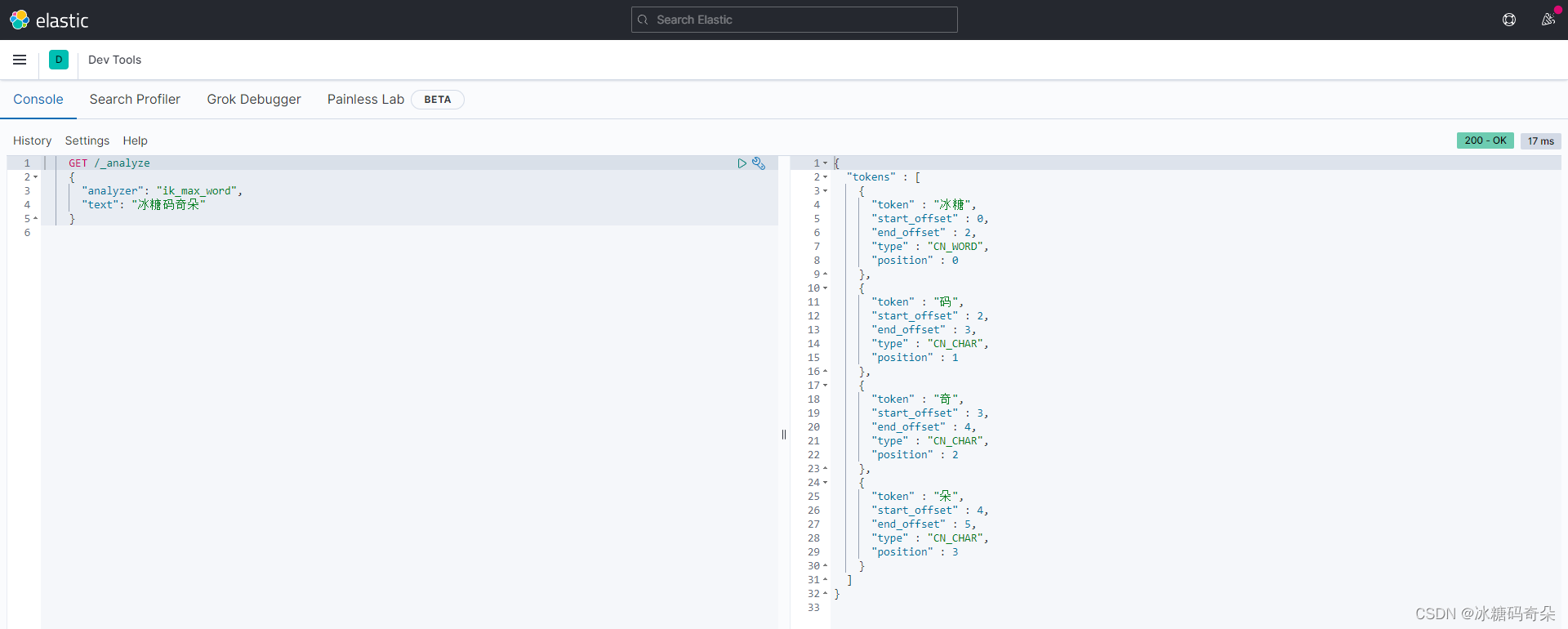Click the Search Elastic input field
Image resolution: width=1568 pixels, height=629 pixels.
tap(795, 20)
